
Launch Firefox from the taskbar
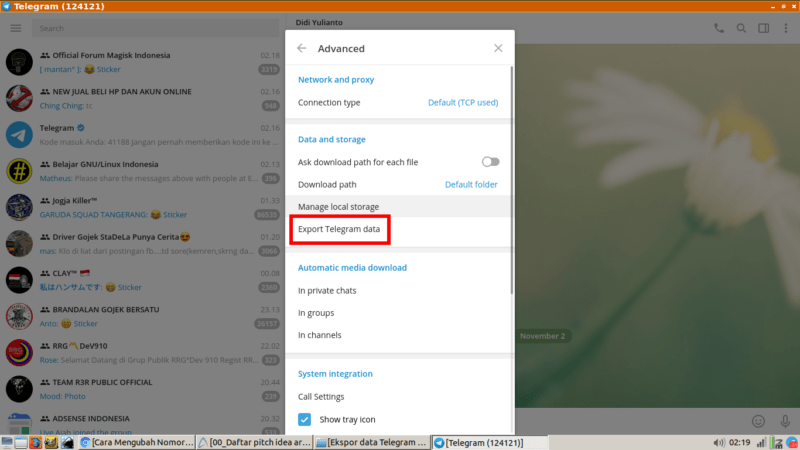[35, 443]
